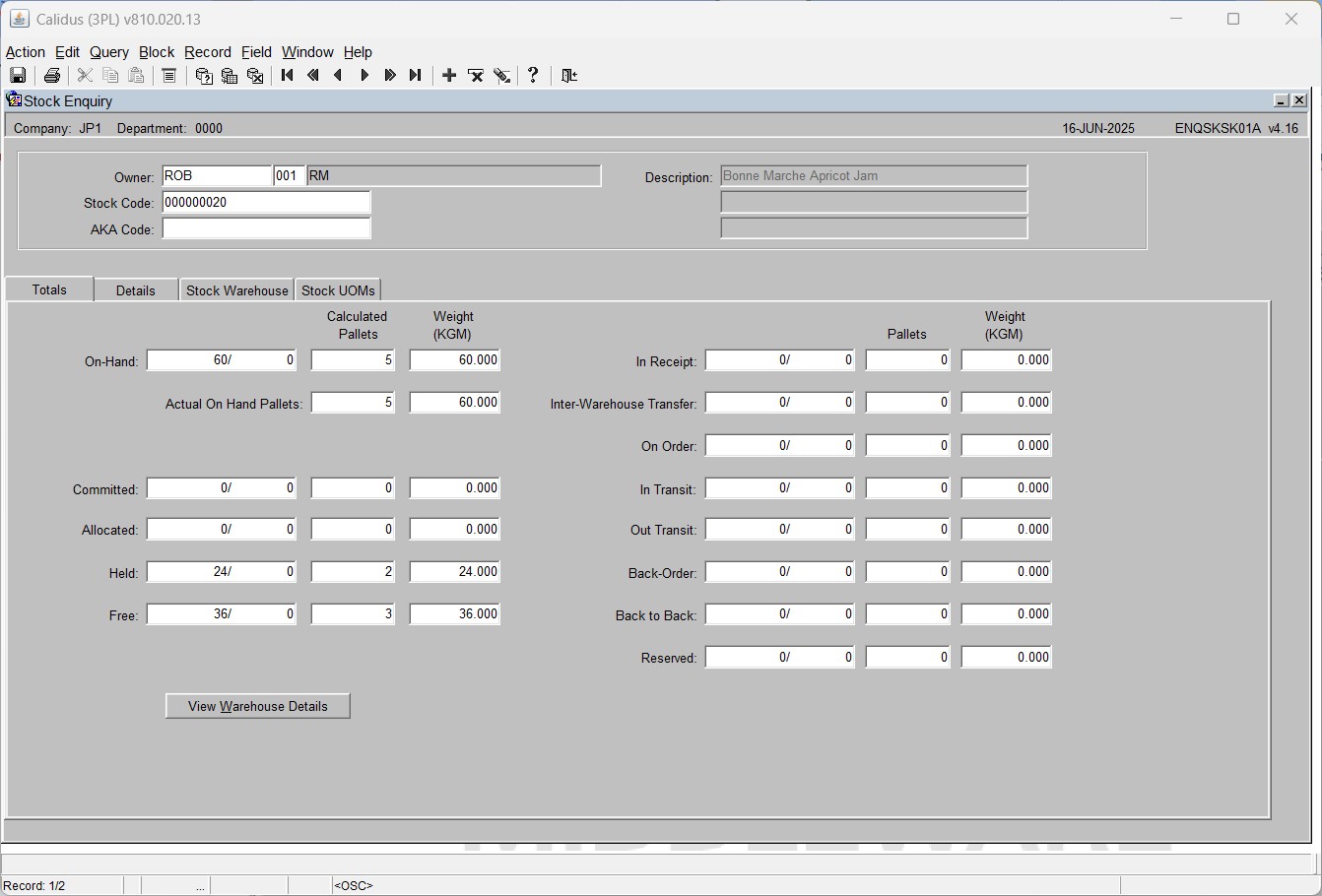1322x896 pixels.
Task: Open the Window menu
Action: [x=307, y=52]
